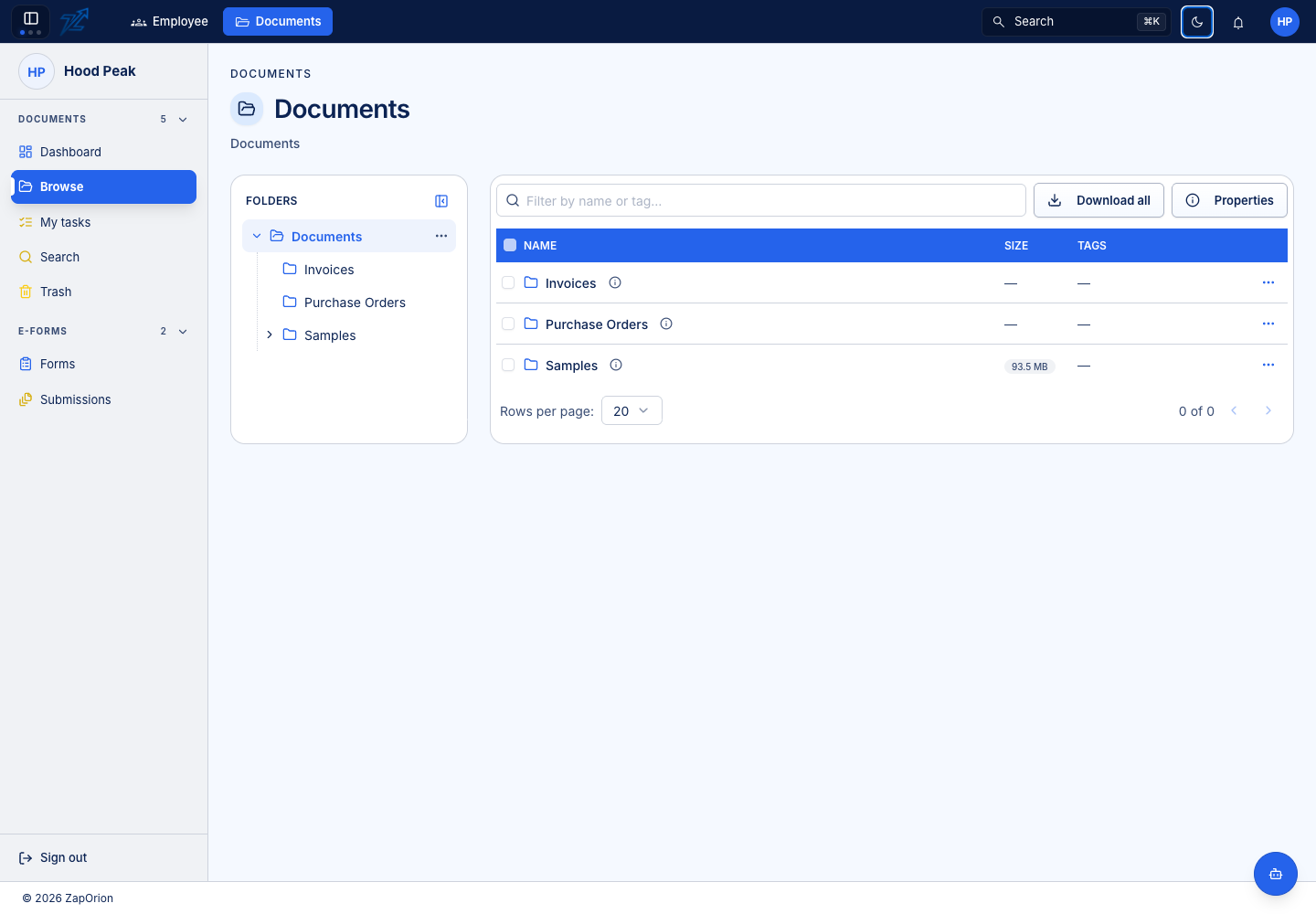Image resolution: width=1316 pixels, height=914 pixels.
Task: Collapse the E-Forms sidebar section
Action: click(x=183, y=331)
